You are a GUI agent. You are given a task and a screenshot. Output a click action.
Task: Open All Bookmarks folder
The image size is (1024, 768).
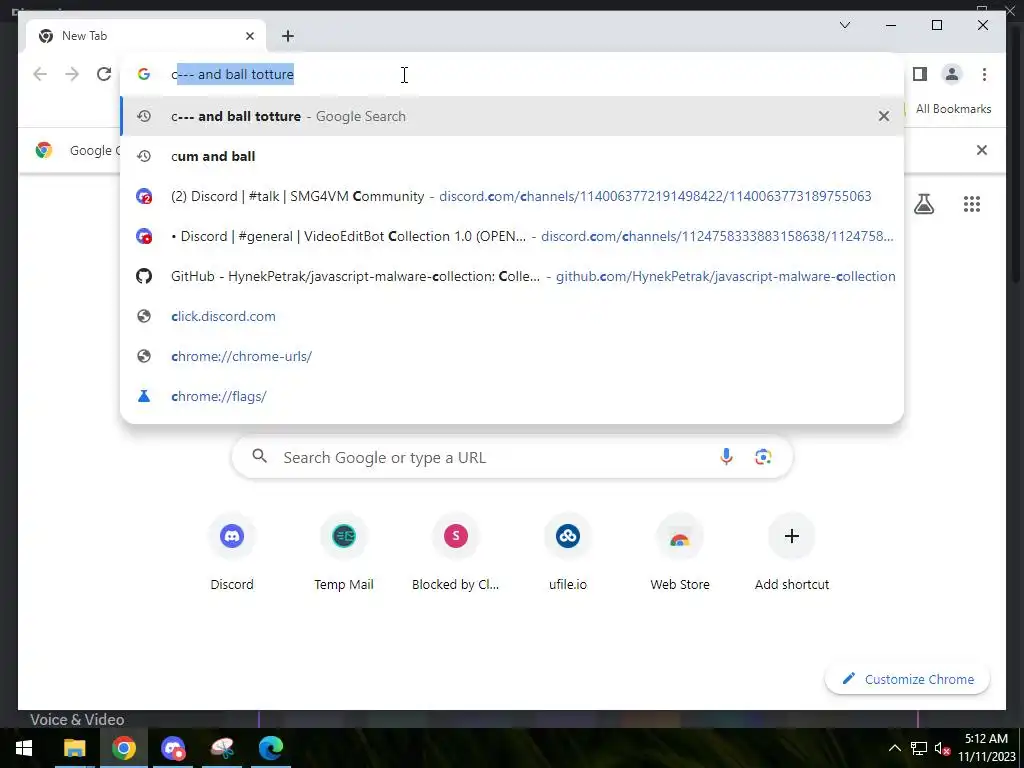point(953,109)
